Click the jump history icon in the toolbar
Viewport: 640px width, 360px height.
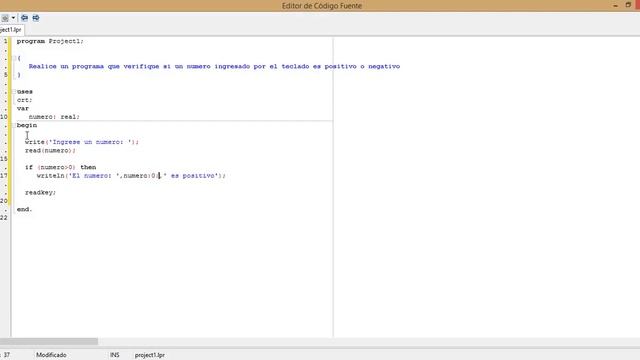[5, 18]
